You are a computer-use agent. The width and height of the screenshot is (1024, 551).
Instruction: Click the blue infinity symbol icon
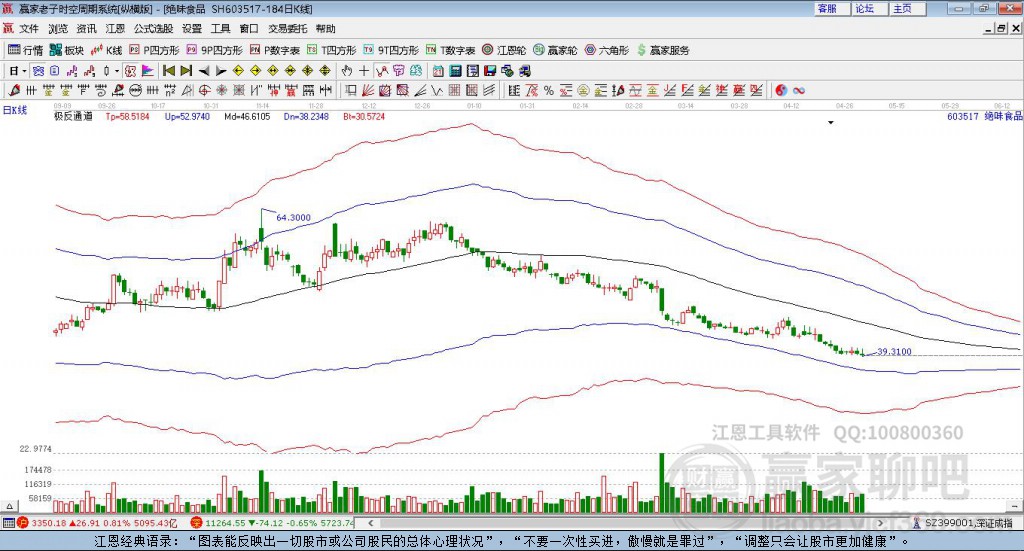pyautogui.click(x=798, y=90)
